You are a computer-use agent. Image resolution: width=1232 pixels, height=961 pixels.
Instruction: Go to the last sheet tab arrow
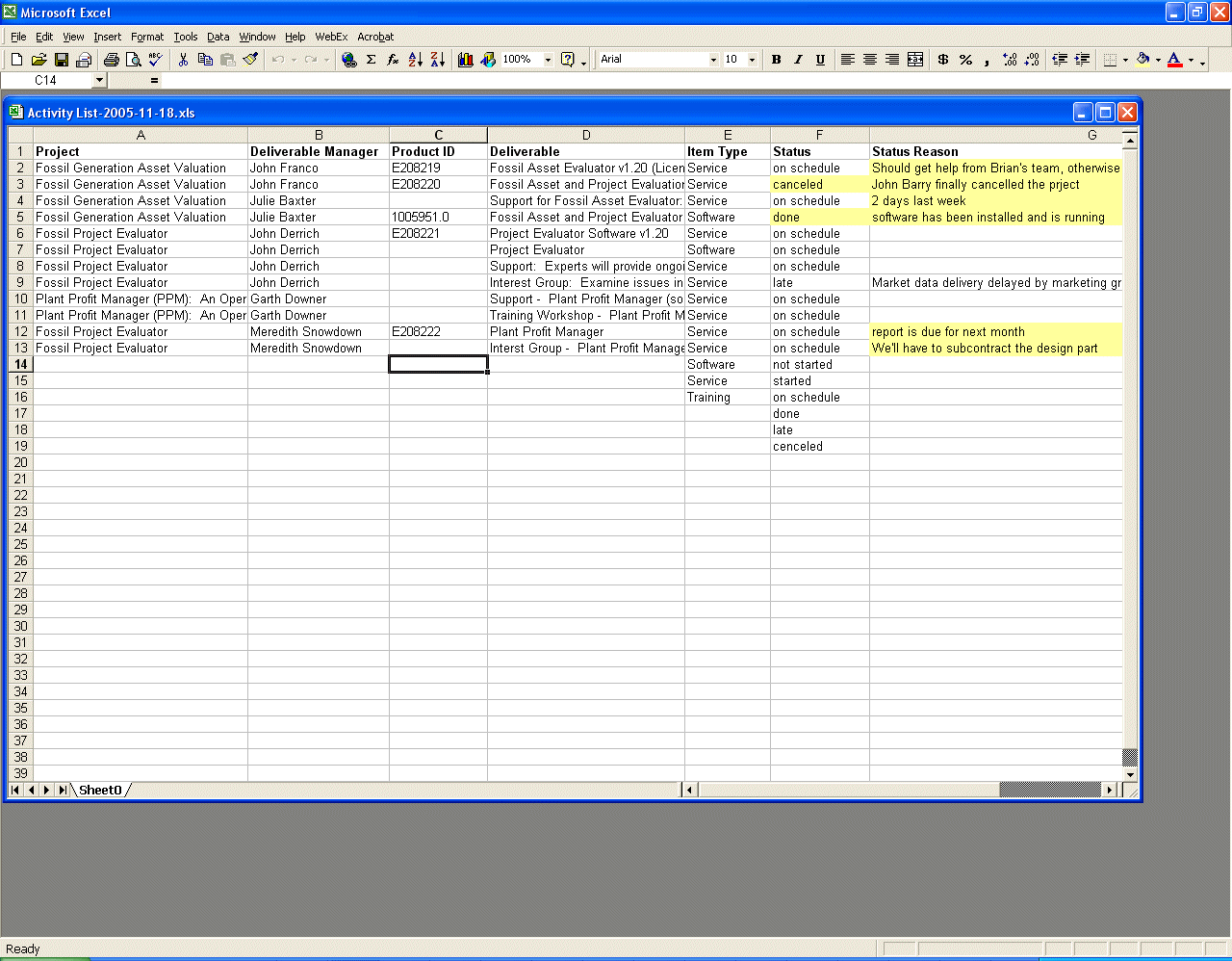(63, 791)
